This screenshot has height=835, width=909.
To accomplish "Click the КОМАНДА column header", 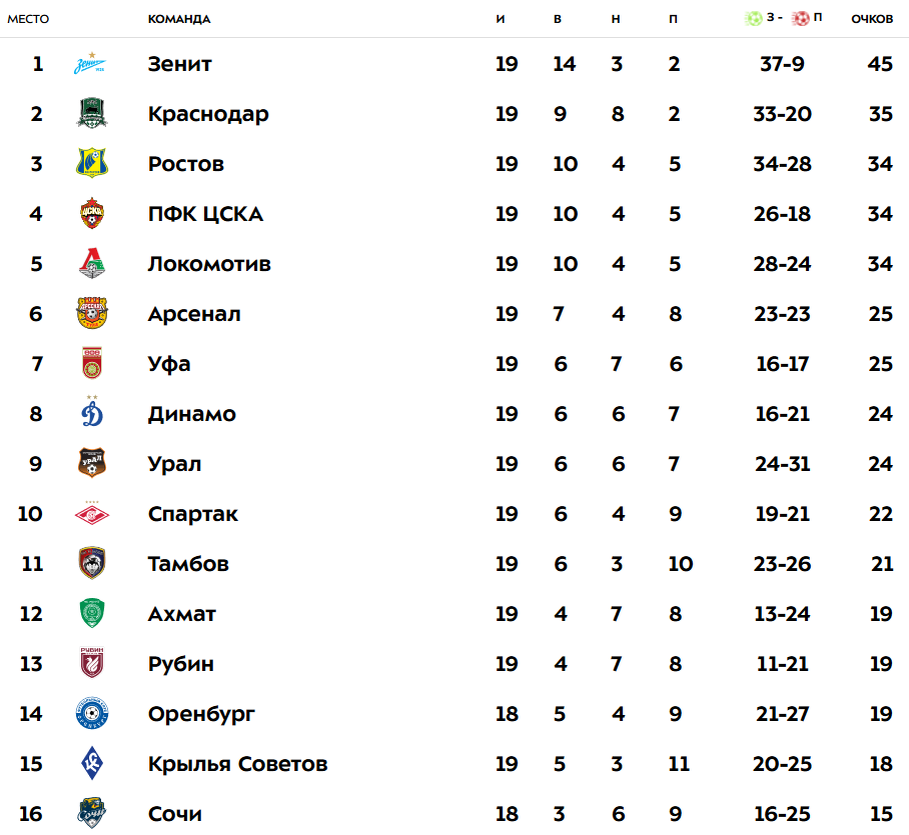I will [x=179, y=19].
